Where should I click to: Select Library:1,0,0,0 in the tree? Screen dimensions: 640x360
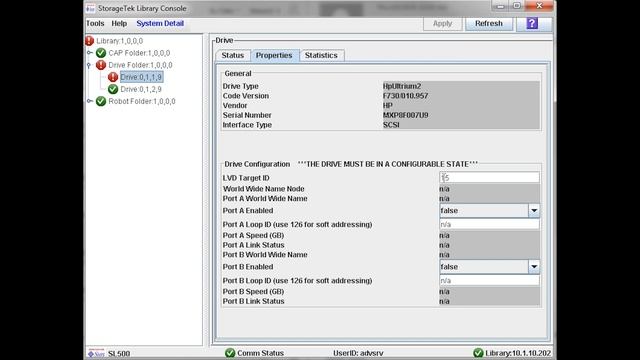[120, 41]
